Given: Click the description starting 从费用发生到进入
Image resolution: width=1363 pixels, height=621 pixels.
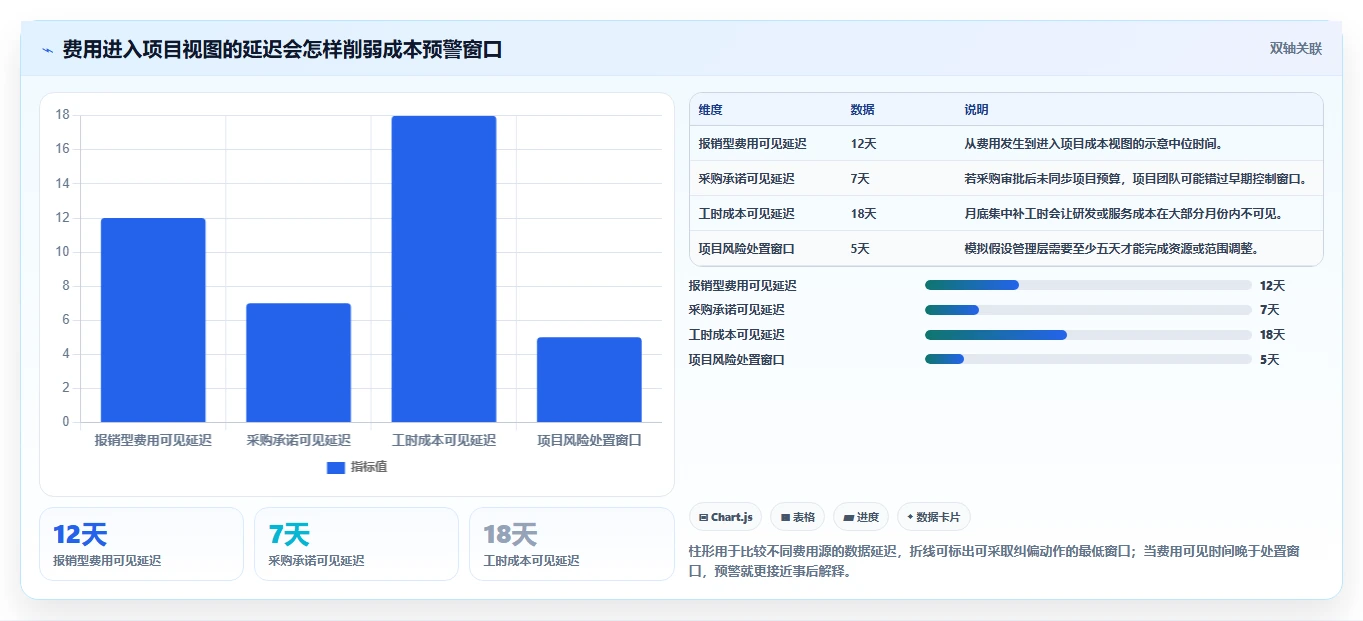Looking at the screenshot, I should (x=1094, y=144).
